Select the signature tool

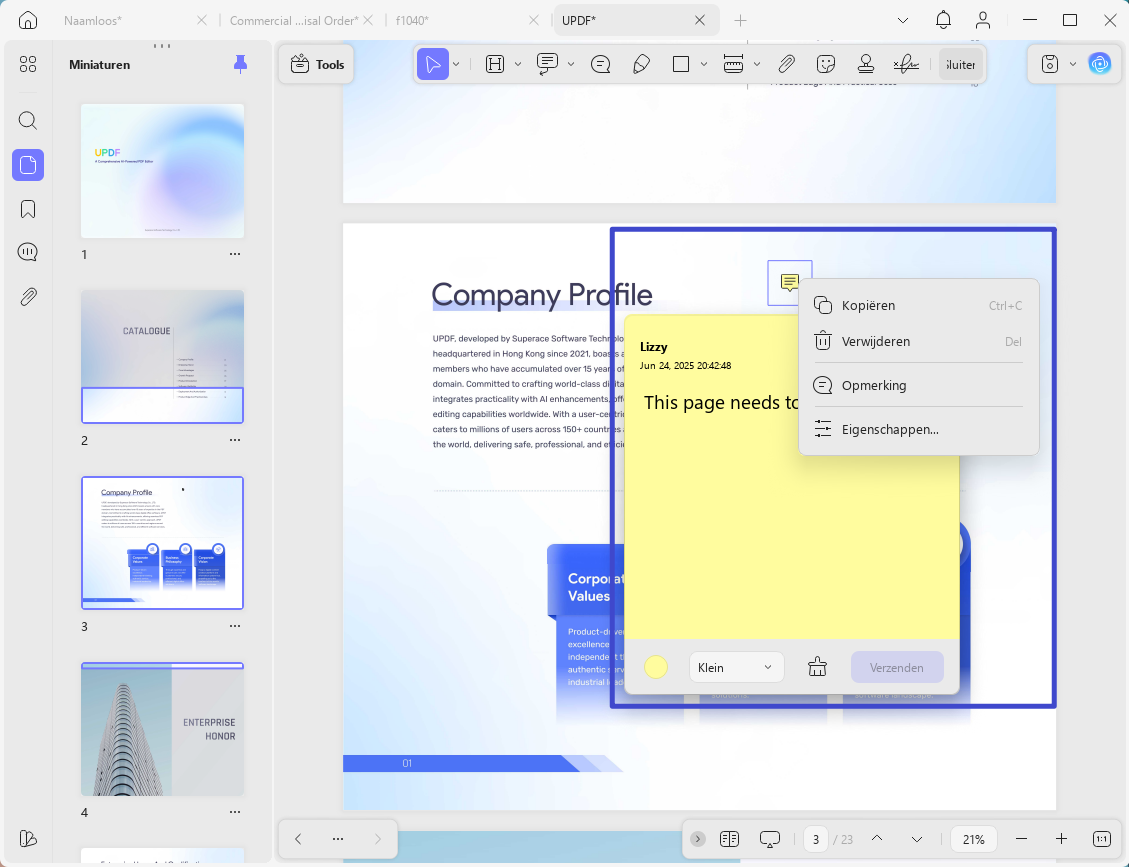click(906, 64)
